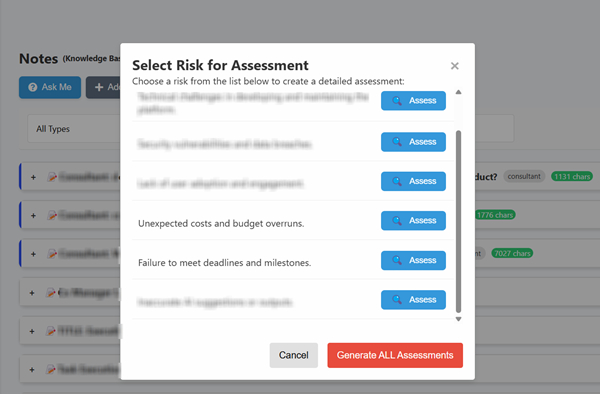The width and height of the screenshot is (600, 394).
Task: Click the scroll down arrow in the risk list
Action: coord(458,319)
